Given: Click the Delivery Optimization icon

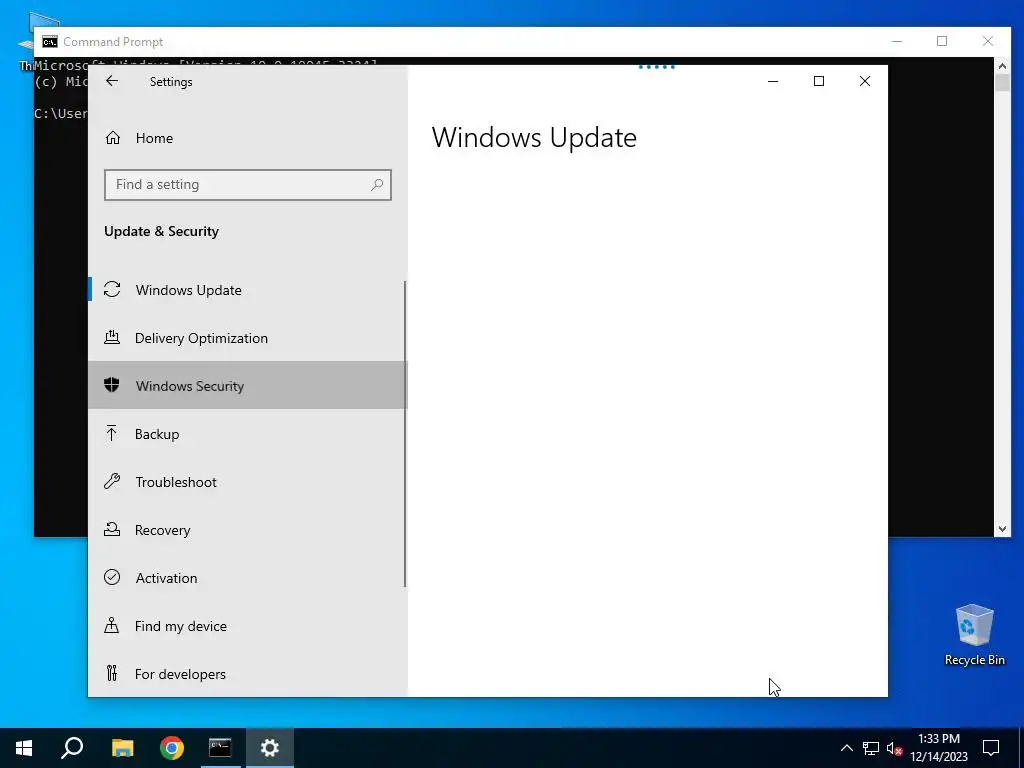Looking at the screenshot, I should (x=112, y=337).
